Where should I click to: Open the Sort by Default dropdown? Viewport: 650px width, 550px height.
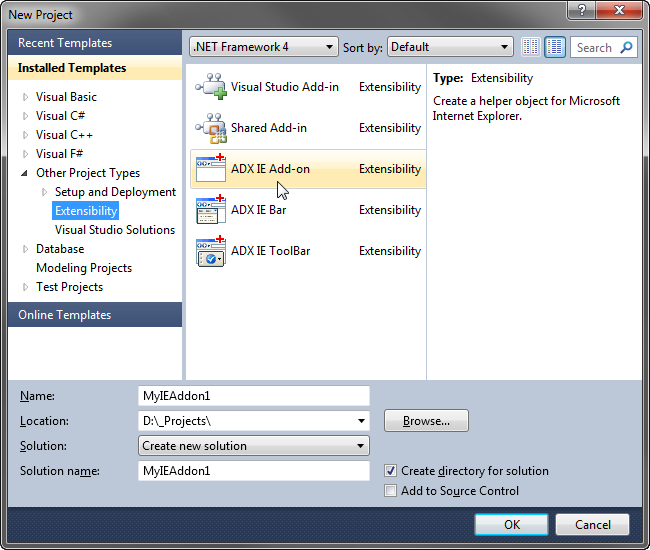450,47
